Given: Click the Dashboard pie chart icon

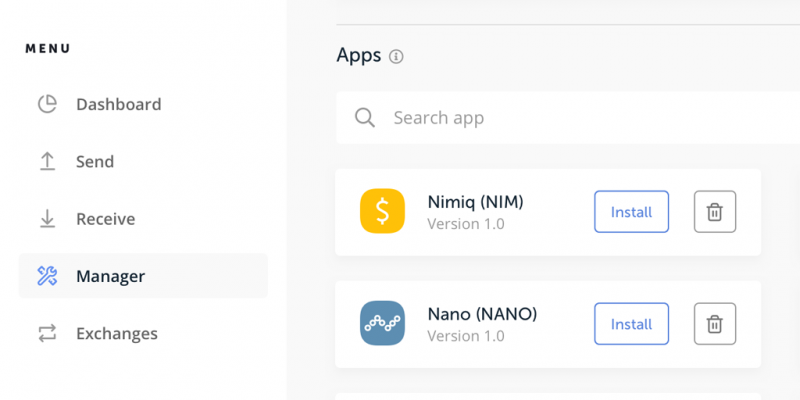Looking at the screenshot, I should pos(48,104).
